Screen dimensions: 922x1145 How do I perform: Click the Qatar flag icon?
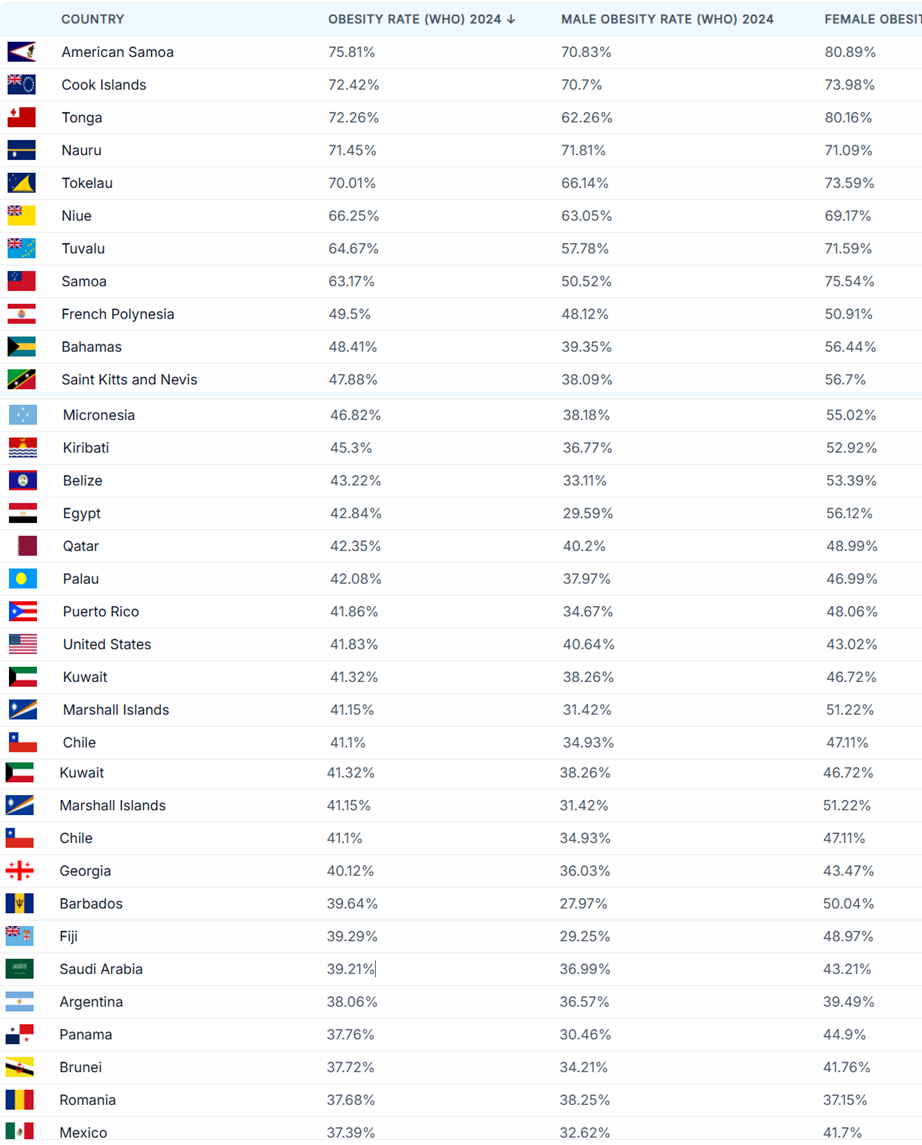(x=27, y=546)
